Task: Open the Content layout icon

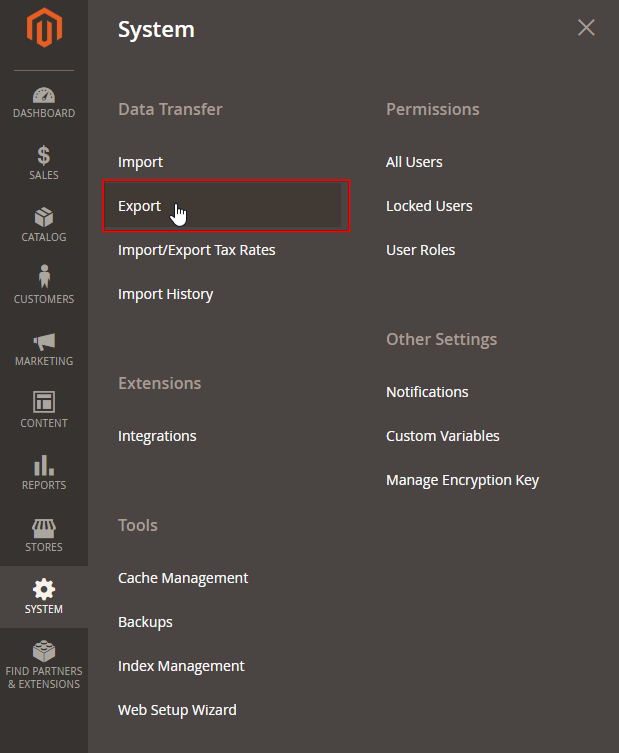Action: [44, 402]
